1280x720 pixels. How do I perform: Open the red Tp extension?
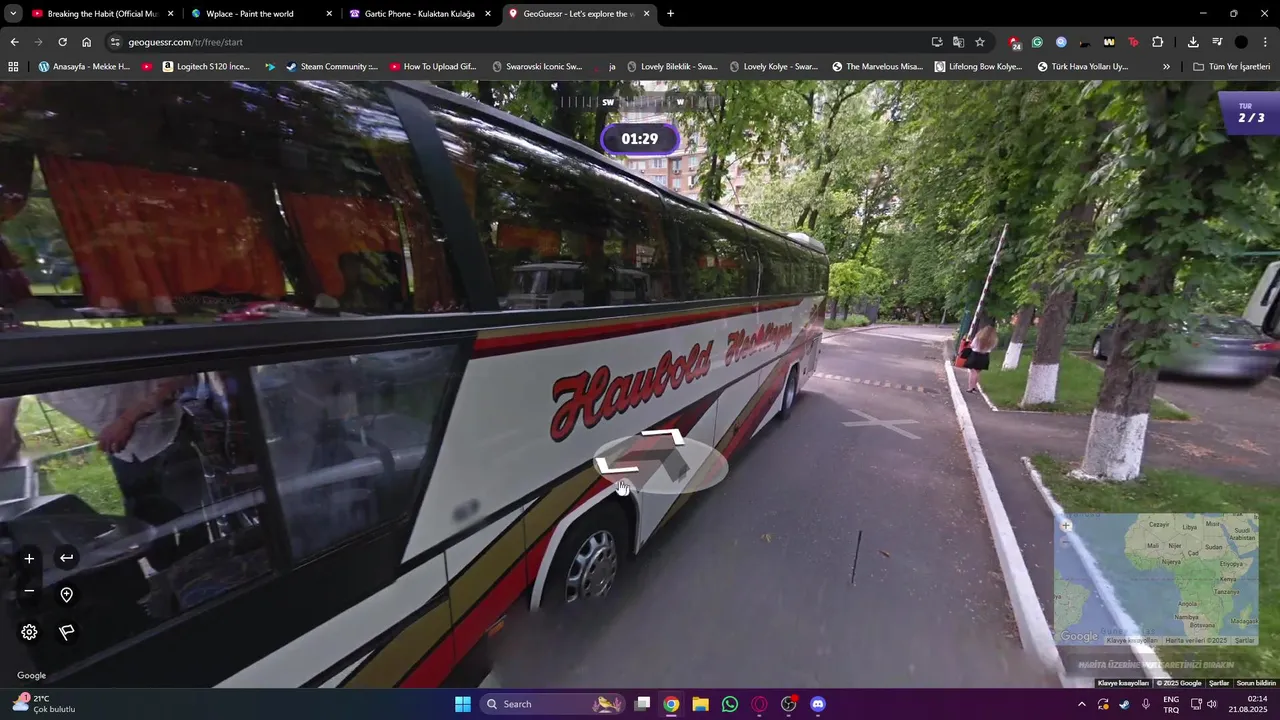1133,42
